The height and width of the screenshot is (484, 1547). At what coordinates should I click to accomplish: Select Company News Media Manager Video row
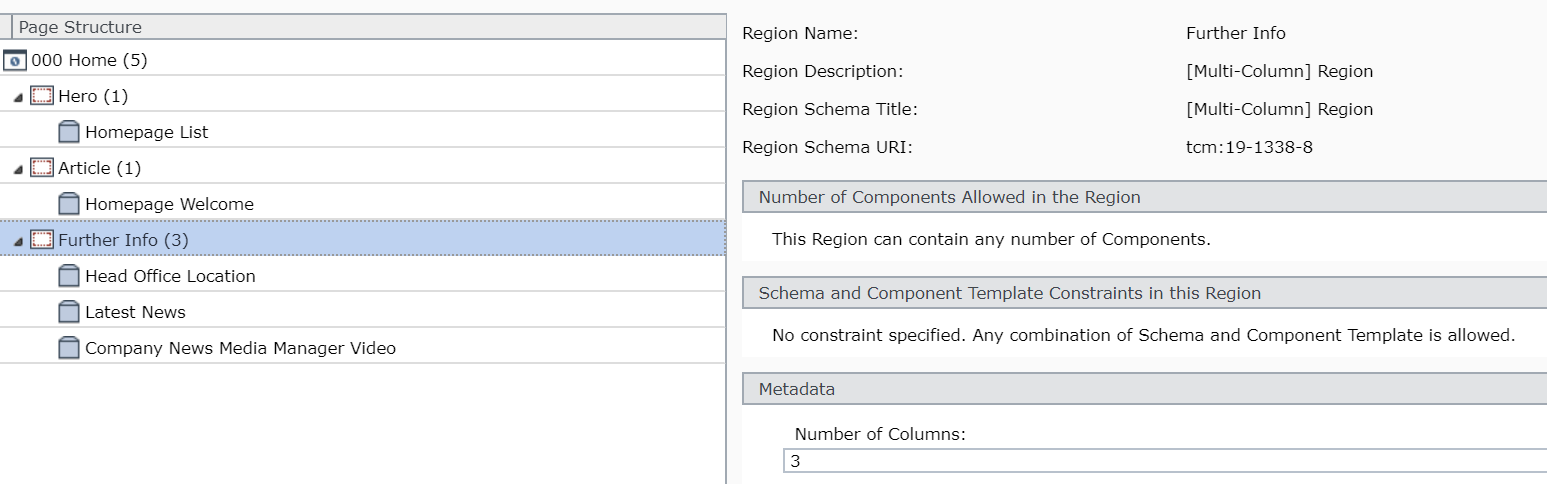pos(363,348)
